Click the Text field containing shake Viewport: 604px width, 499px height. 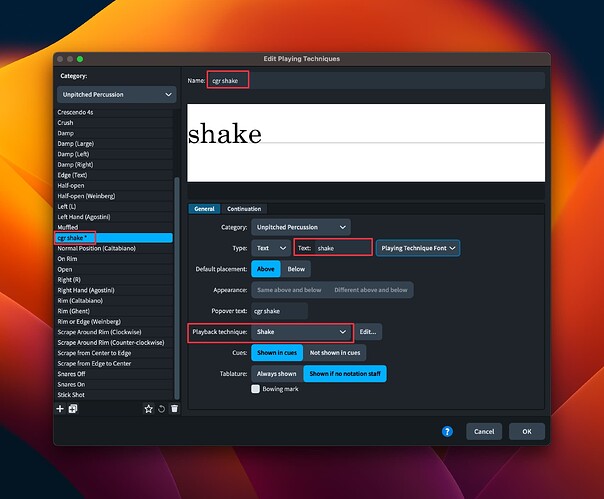pos(344,248)
